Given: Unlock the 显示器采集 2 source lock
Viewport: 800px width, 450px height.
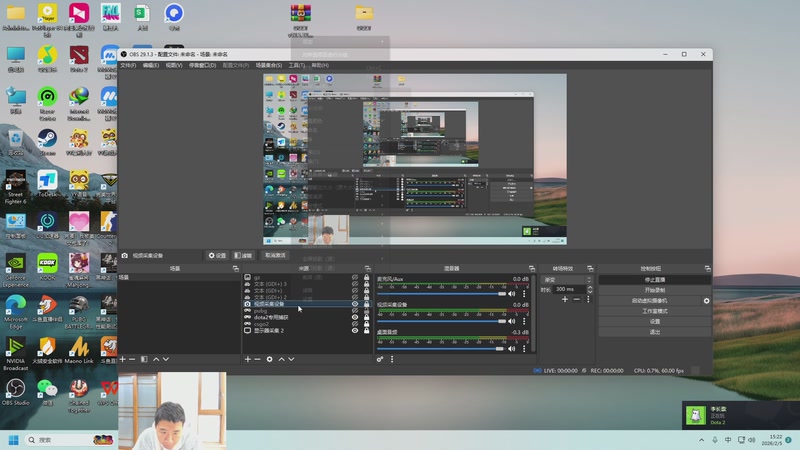Looking at the screenshot, I should (366, 331).
